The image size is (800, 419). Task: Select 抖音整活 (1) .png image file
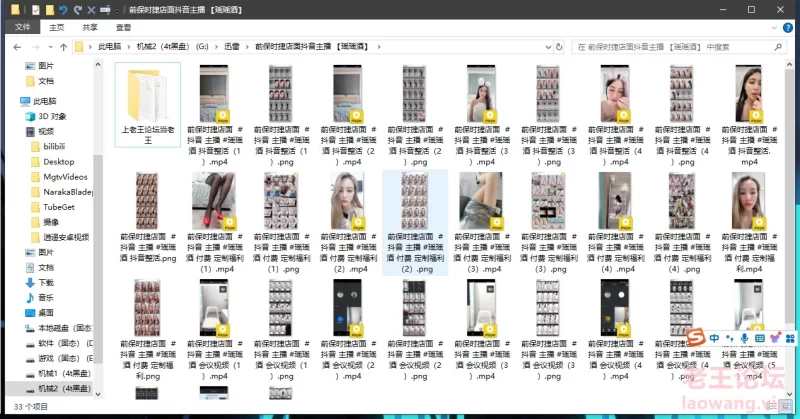[x=281, y=116]
